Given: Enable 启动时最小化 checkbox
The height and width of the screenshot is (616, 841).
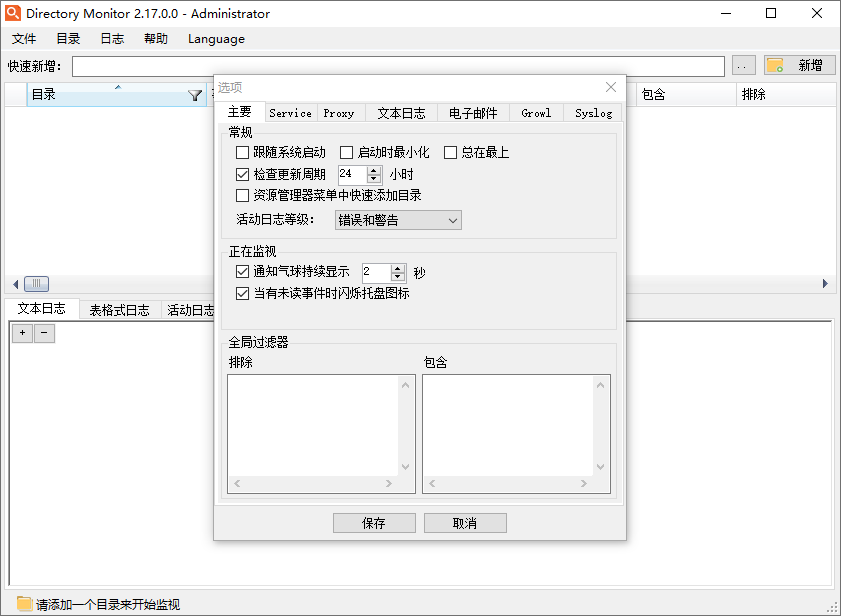Looking at the screenshot, I should 346,152.
